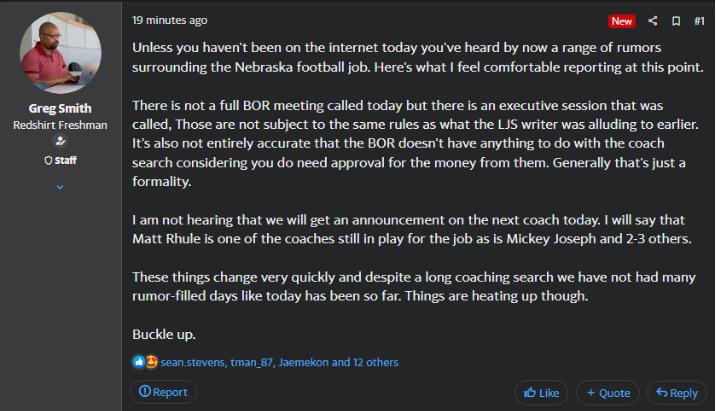Image resolution: width=716 pixels, height=411 pixels.
Task: Bookmark this post
Action: [676, 21]
